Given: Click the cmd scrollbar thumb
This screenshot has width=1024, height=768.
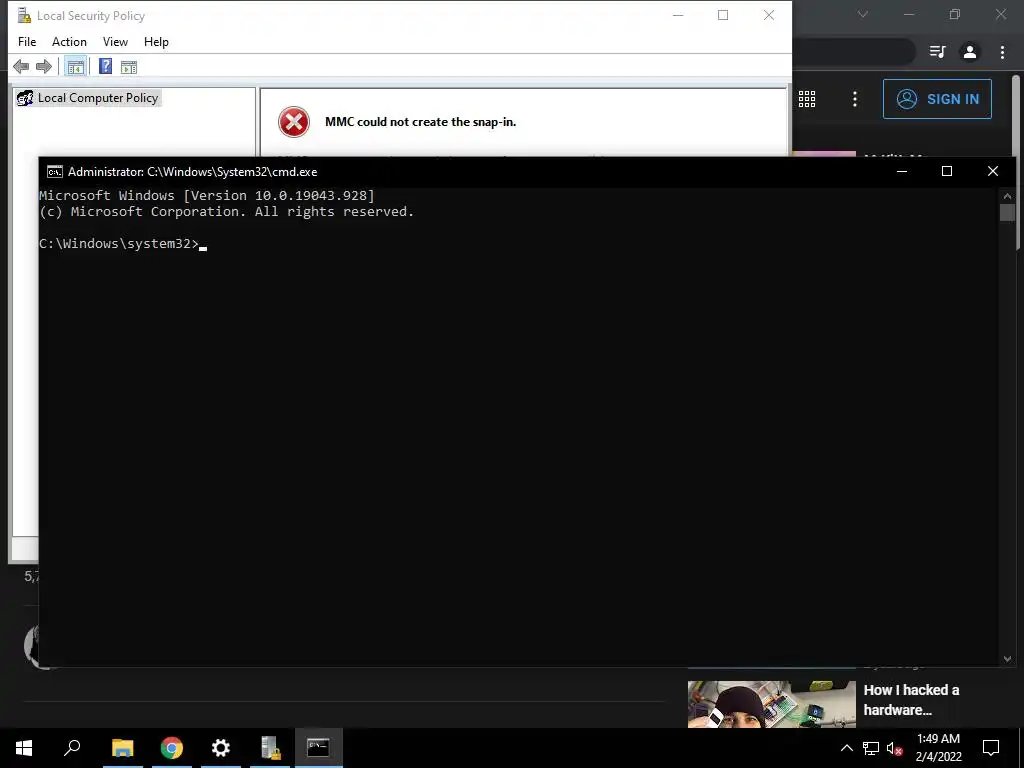Looking at the screenshot, I should point(1007,212).
